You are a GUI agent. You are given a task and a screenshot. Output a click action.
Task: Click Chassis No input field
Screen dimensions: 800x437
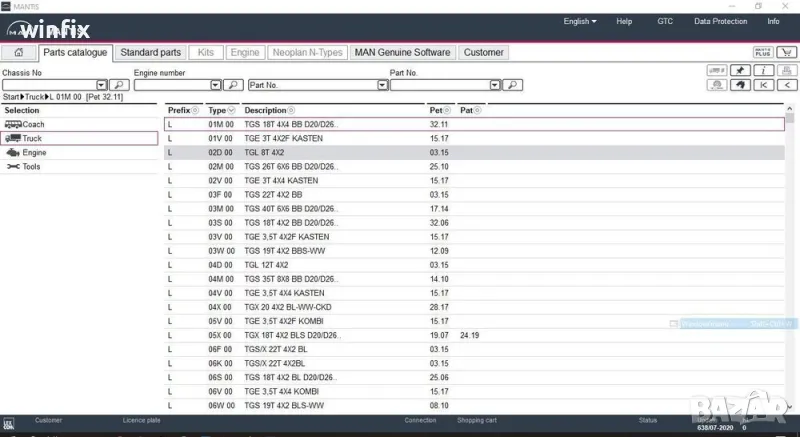pyautogui.click(x=49, y=85)
